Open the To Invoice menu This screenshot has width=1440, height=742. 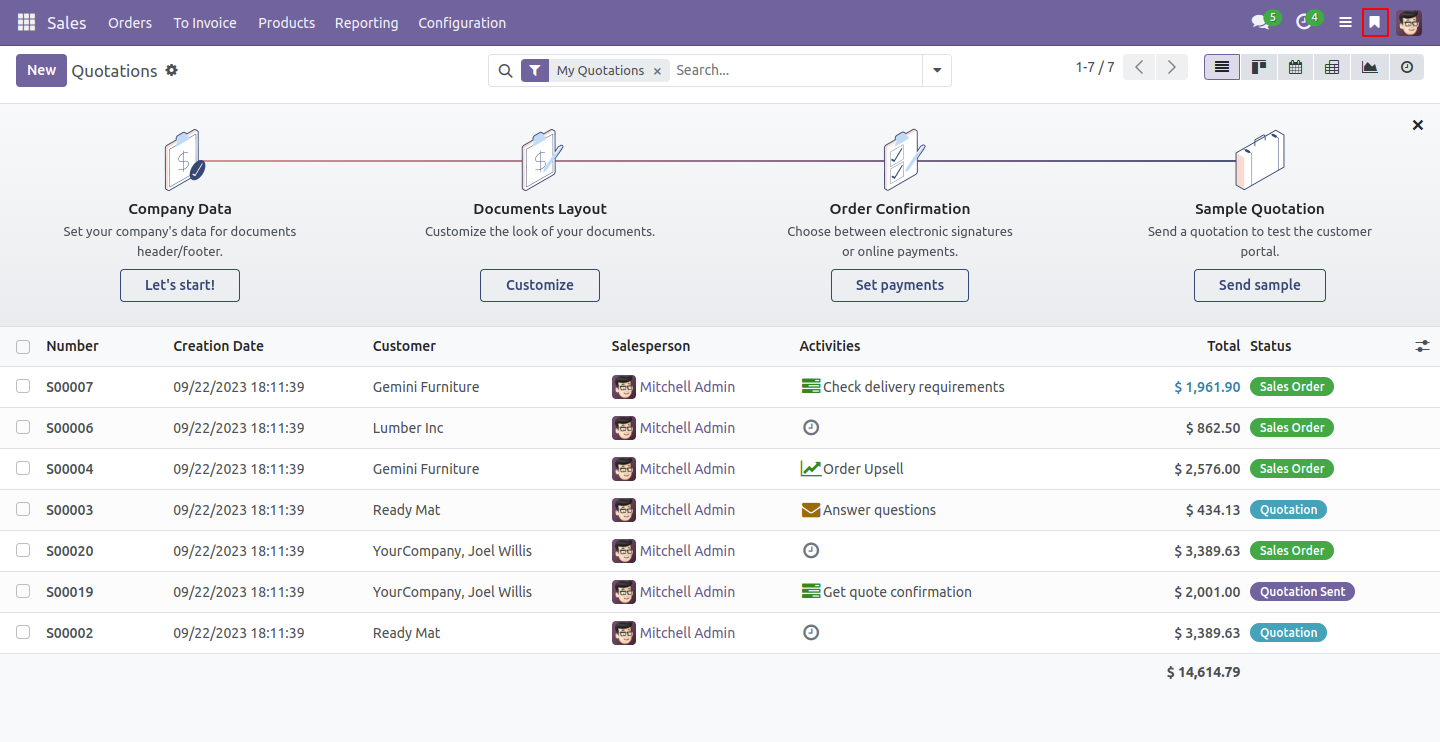point(205,22)
